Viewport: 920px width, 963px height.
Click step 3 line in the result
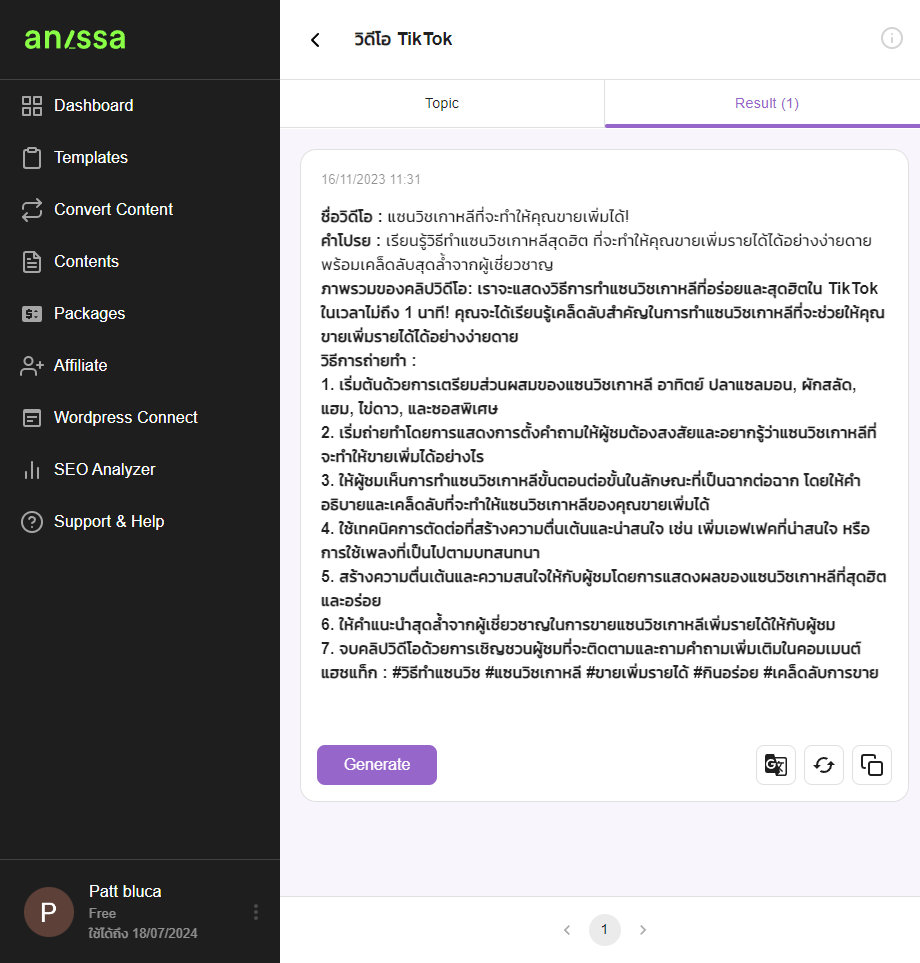tap(590, 493)
